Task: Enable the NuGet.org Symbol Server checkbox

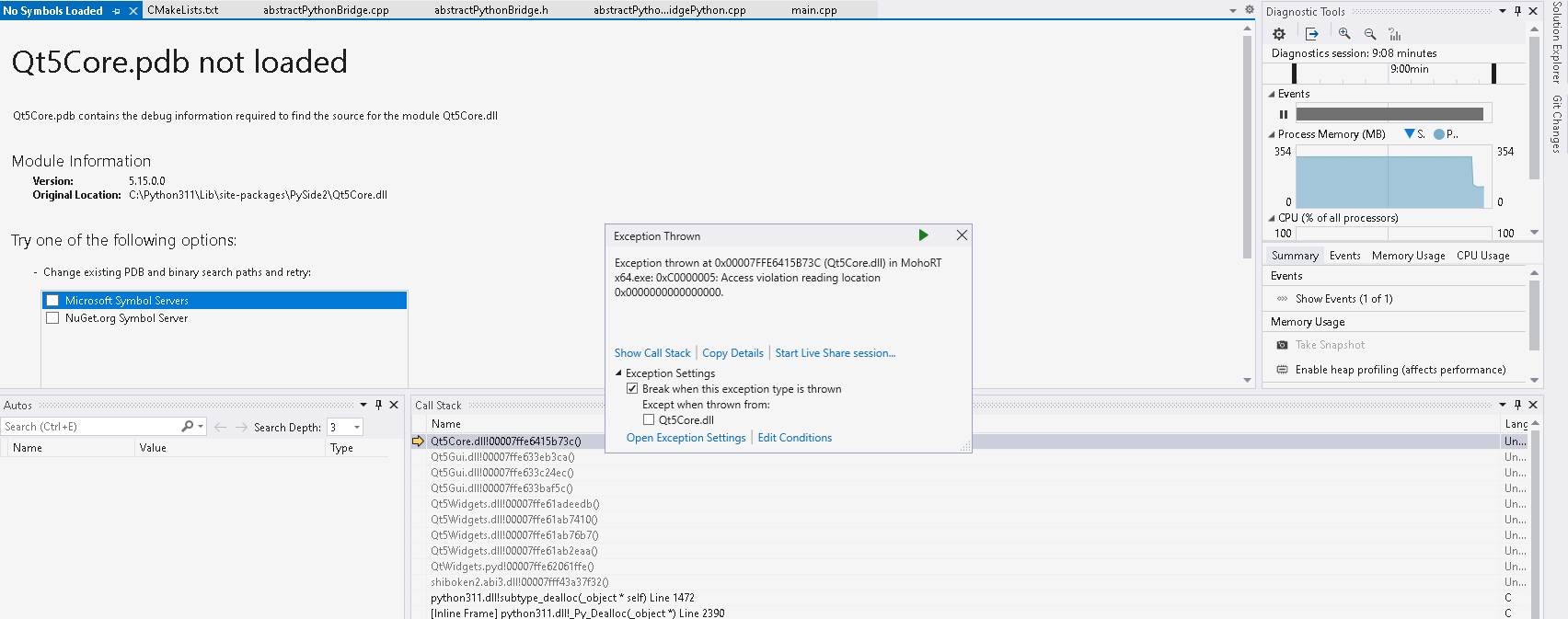Action: [x=52, y=318]
